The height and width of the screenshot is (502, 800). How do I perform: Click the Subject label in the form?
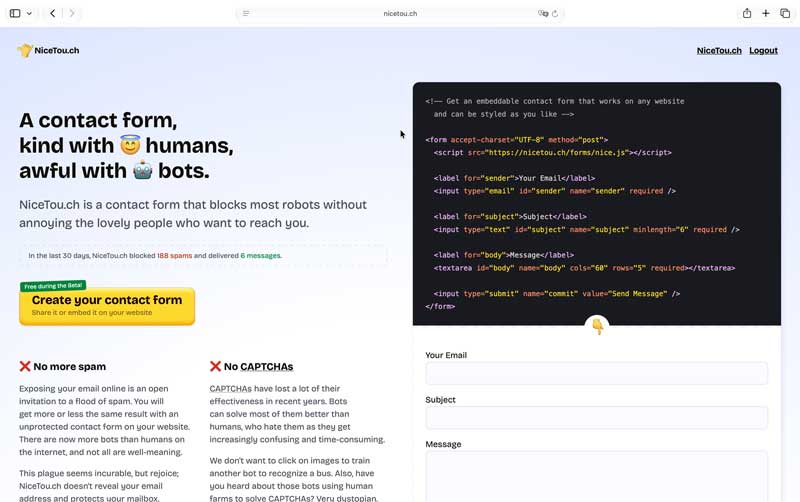[440, 399]
